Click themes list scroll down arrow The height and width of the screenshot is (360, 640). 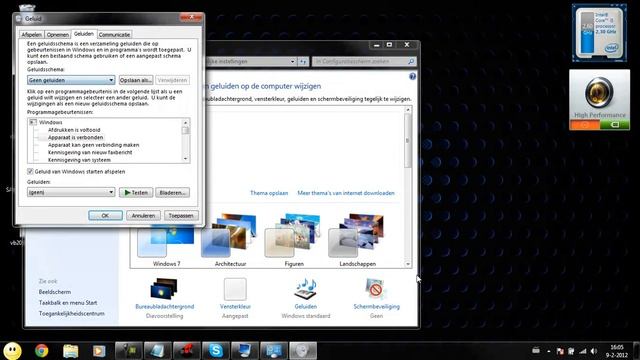[408, 264]
